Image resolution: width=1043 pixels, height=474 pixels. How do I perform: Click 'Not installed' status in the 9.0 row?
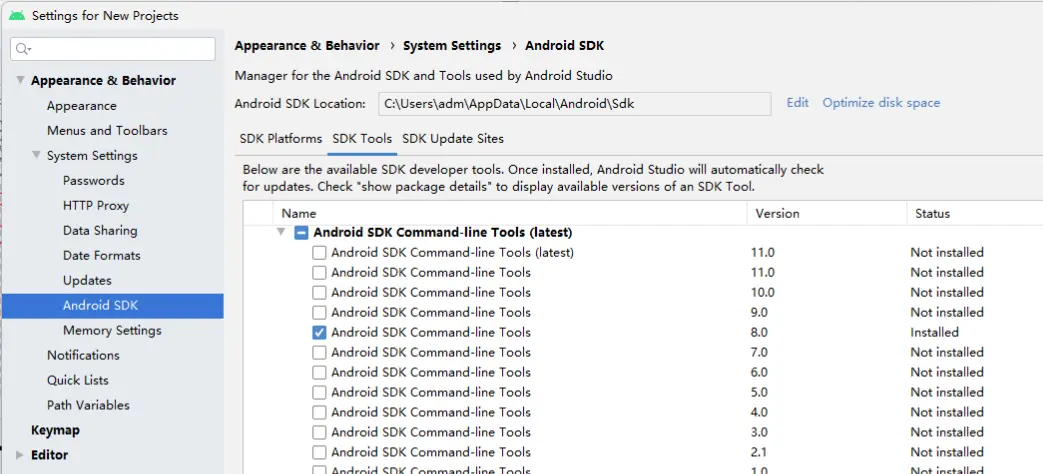[x=947, y=312]
